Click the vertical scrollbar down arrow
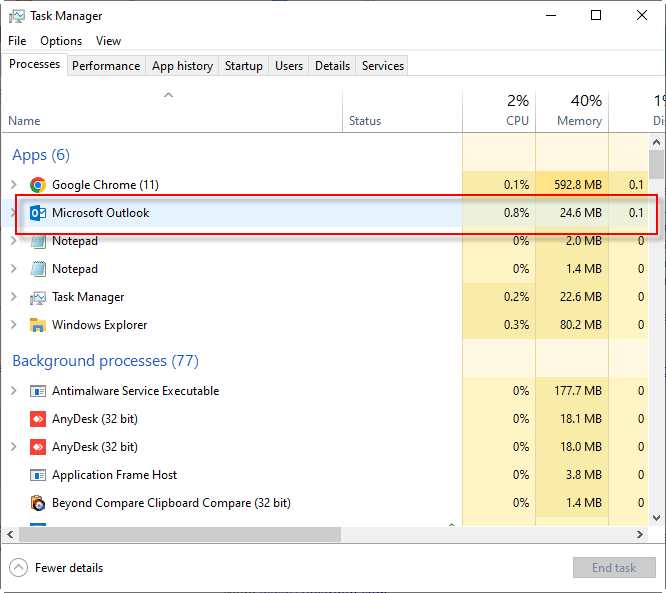Viewport: 666px width, 593px height. (656, 518)
